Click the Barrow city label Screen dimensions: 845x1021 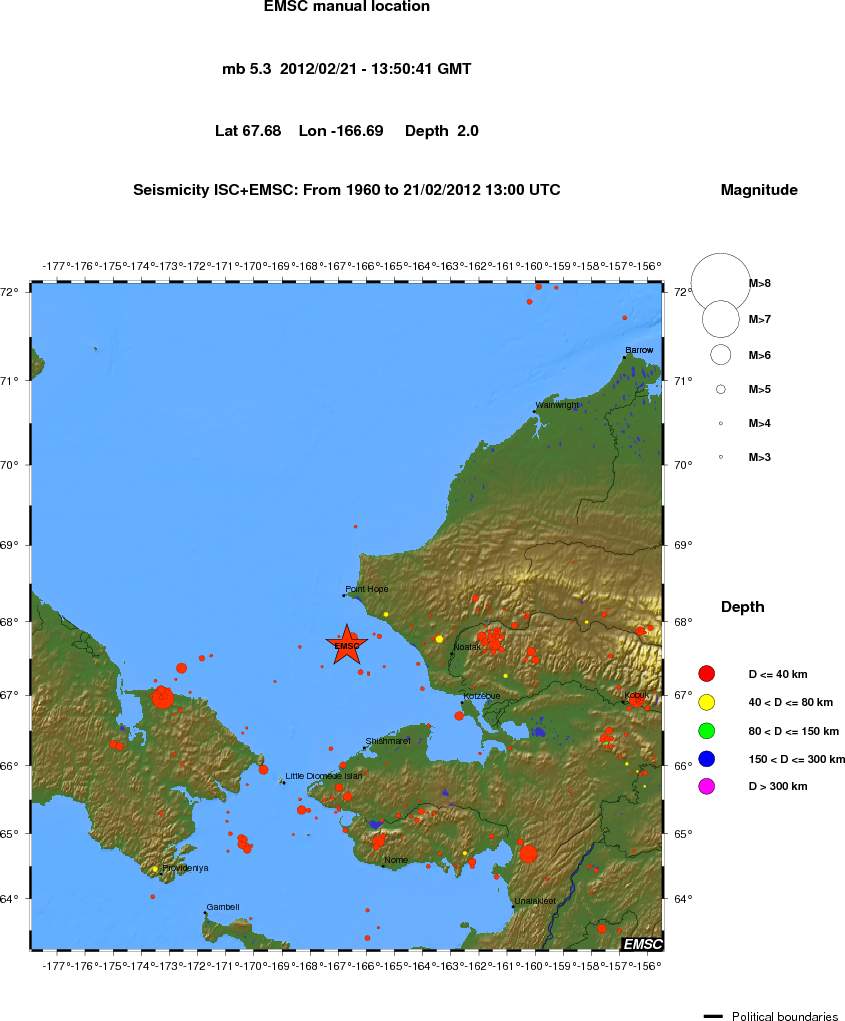639,350
